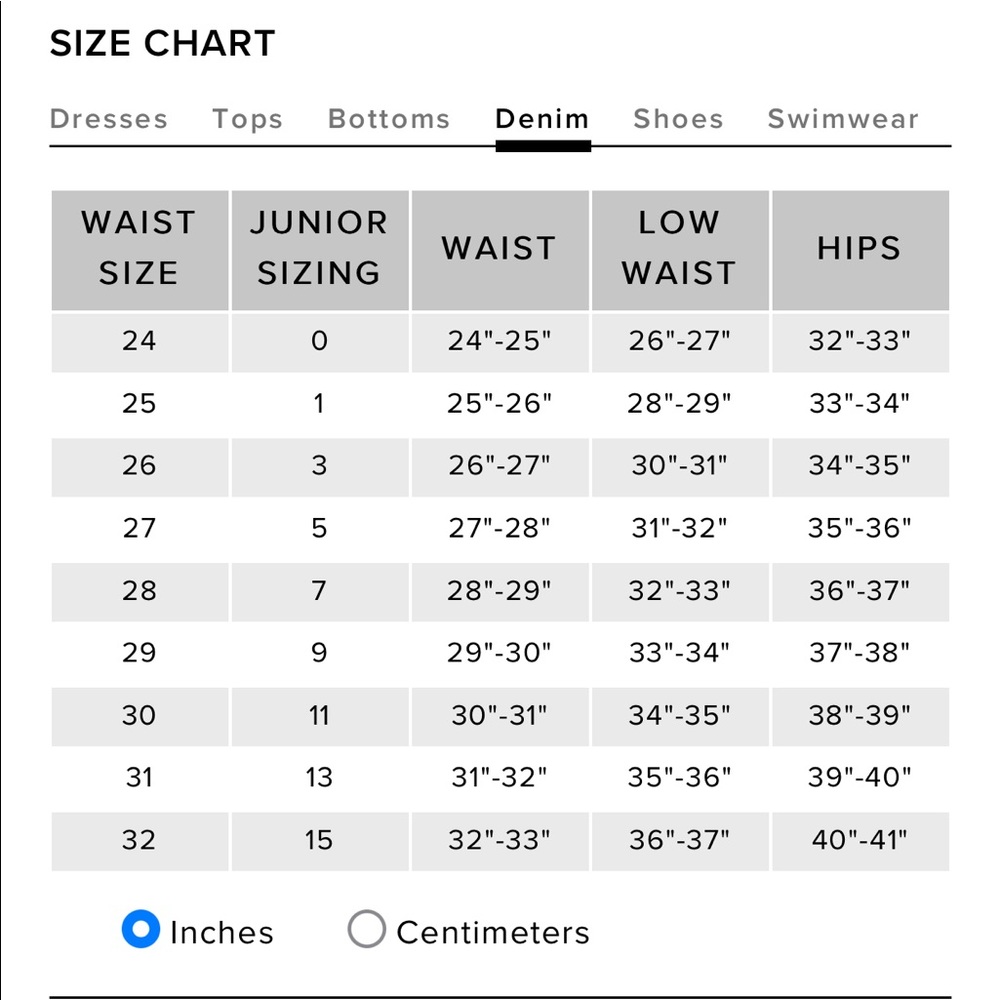Image resolution: width=1000 pixels, height=1000 pixels.
Task: Click waist size 32 cell
Action: tap(139, 840)
